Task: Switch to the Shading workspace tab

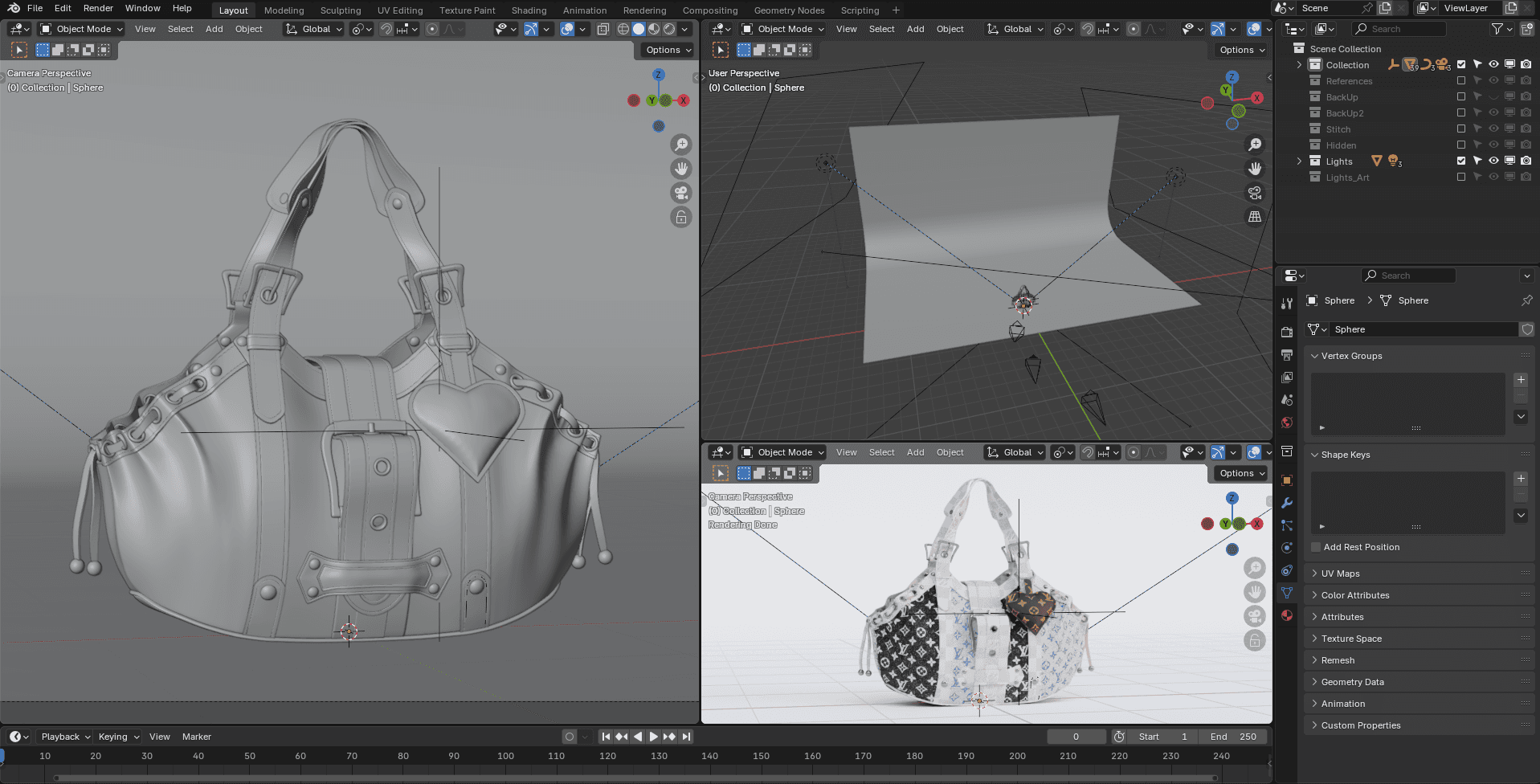Action: pos(529,10)
